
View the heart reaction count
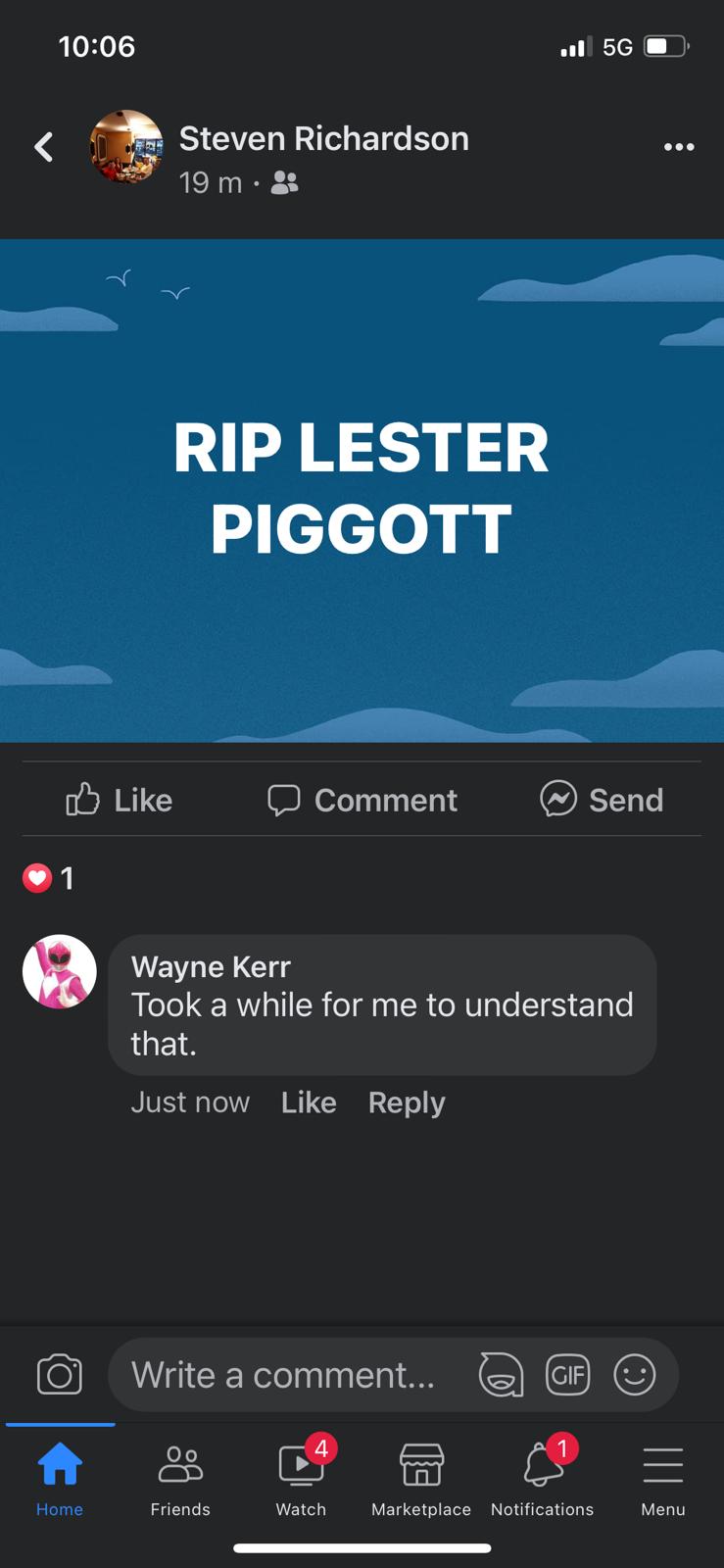[x=49, y=878]
